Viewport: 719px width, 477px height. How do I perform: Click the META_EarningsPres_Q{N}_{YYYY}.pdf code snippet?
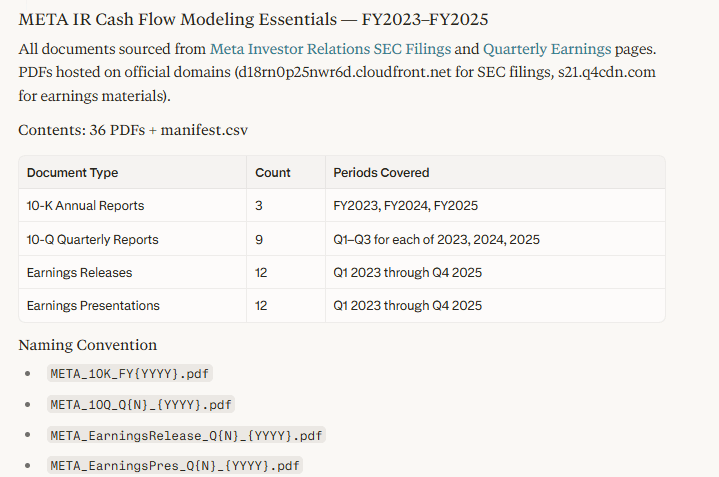tap(175, 466)
